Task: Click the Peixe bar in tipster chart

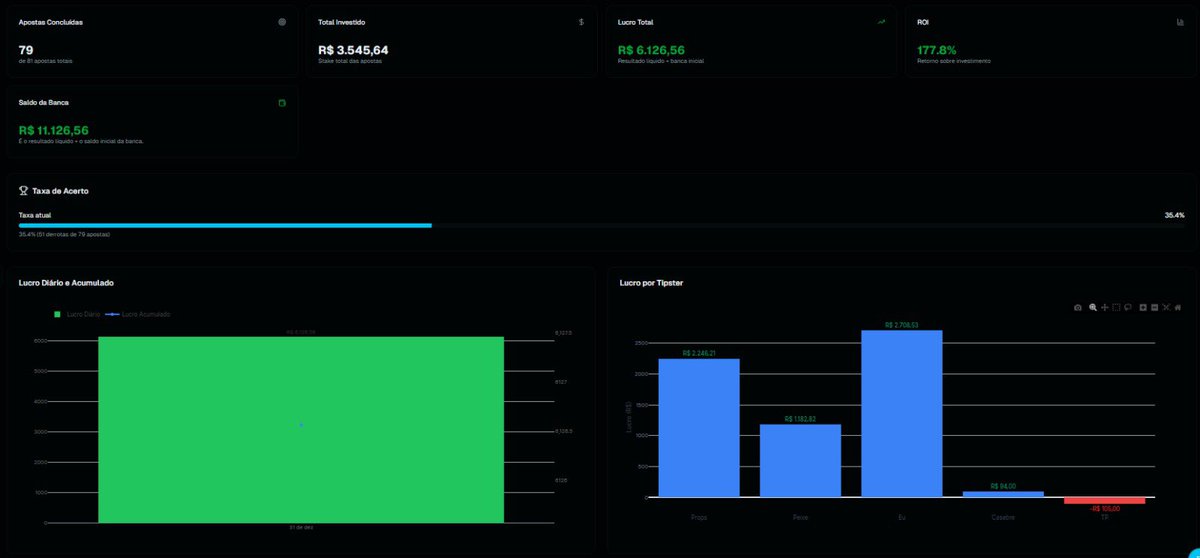Action: 800,460
